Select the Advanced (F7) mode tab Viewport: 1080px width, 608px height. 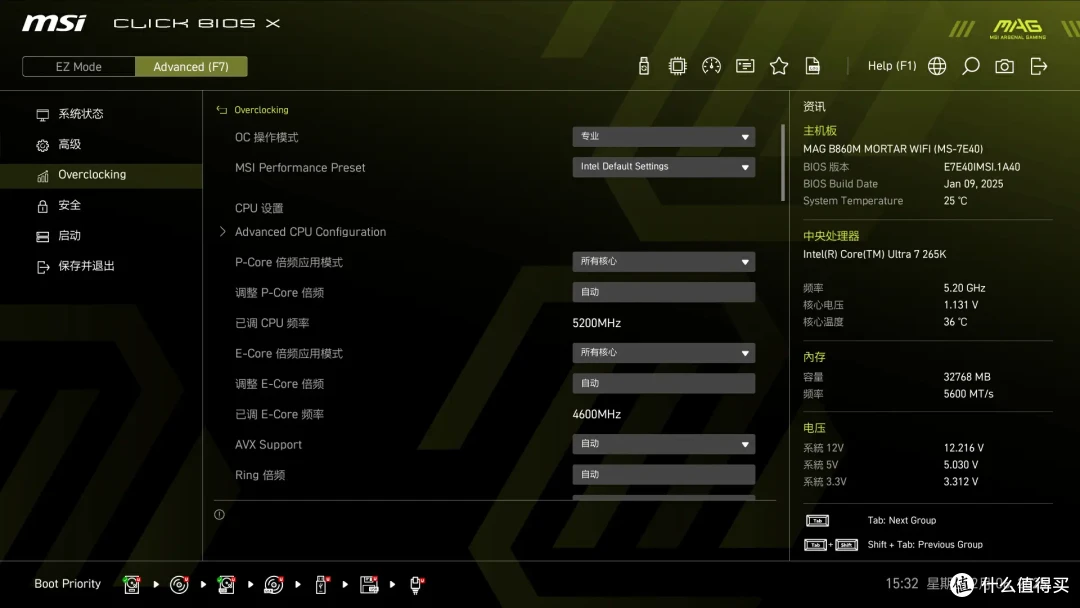coord(191,67)
